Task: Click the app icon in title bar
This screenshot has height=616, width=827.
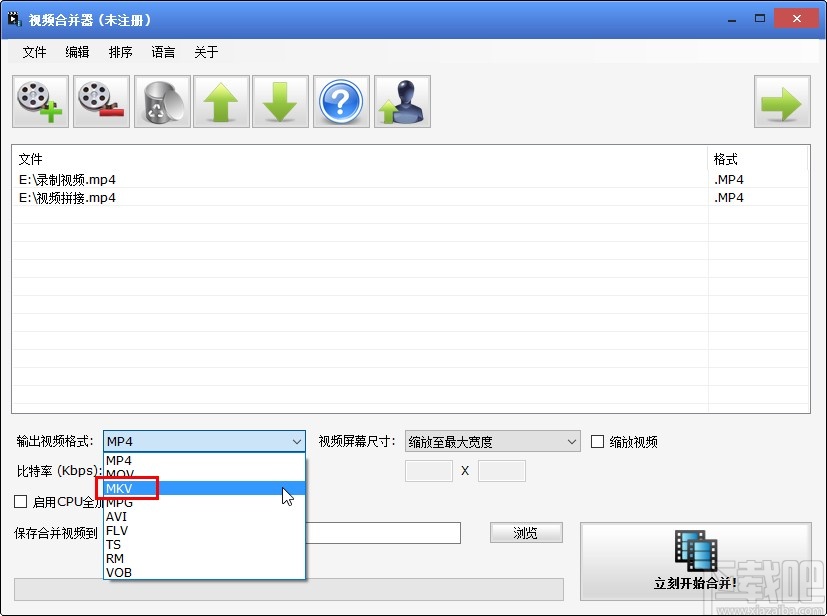Action: coord(14,20)
